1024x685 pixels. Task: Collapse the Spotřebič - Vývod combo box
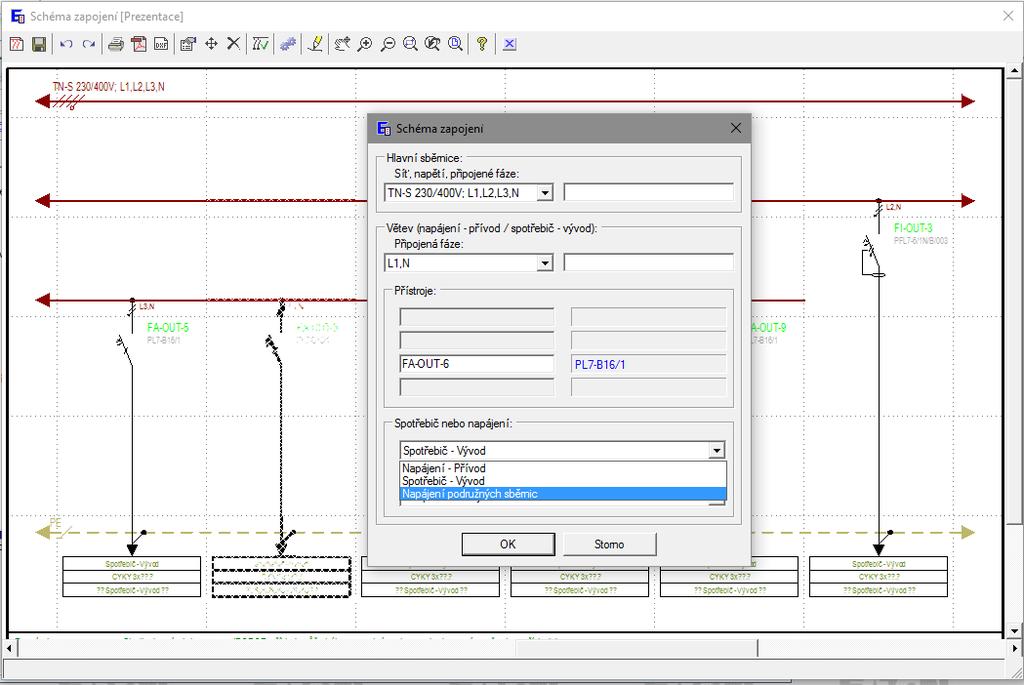click(716, 451)
